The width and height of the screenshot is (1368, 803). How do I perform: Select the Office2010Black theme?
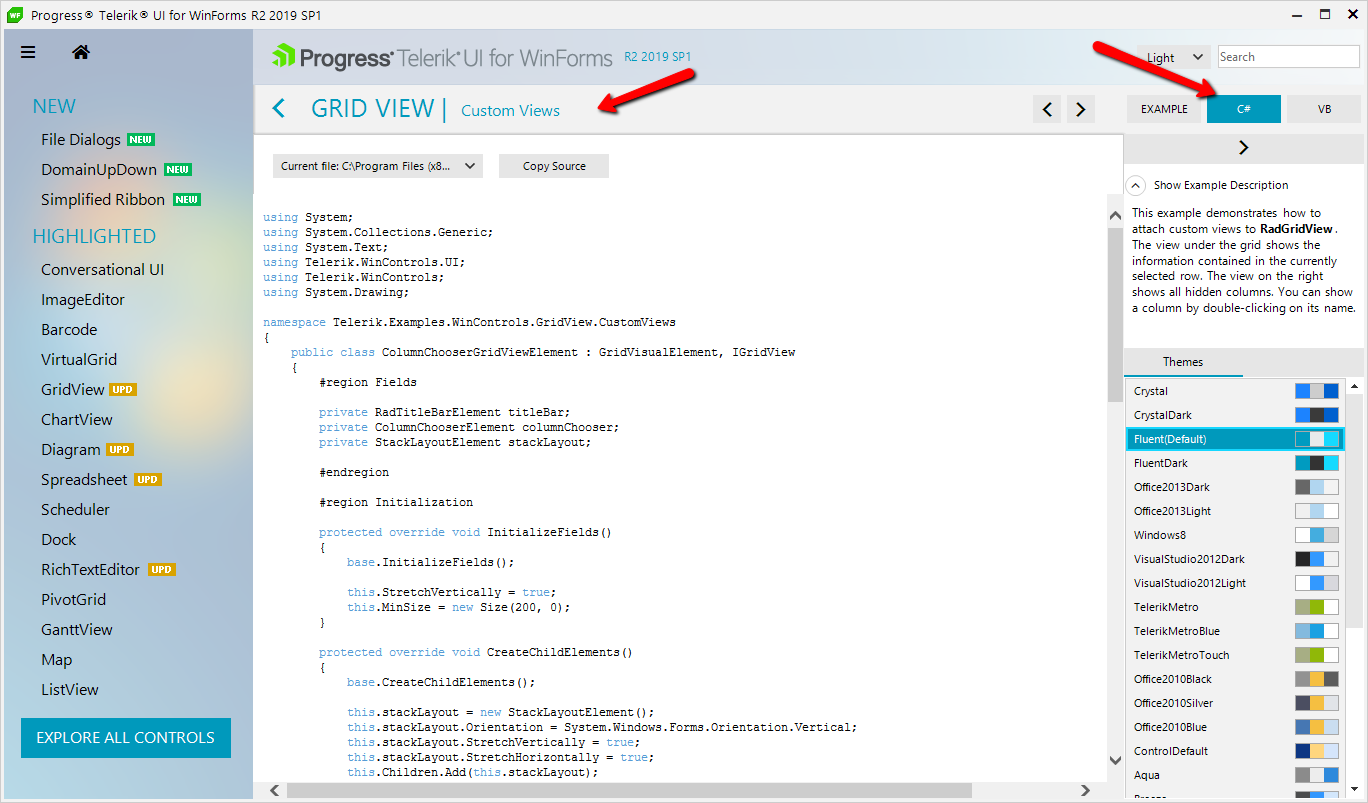(x=1236, y=679)
